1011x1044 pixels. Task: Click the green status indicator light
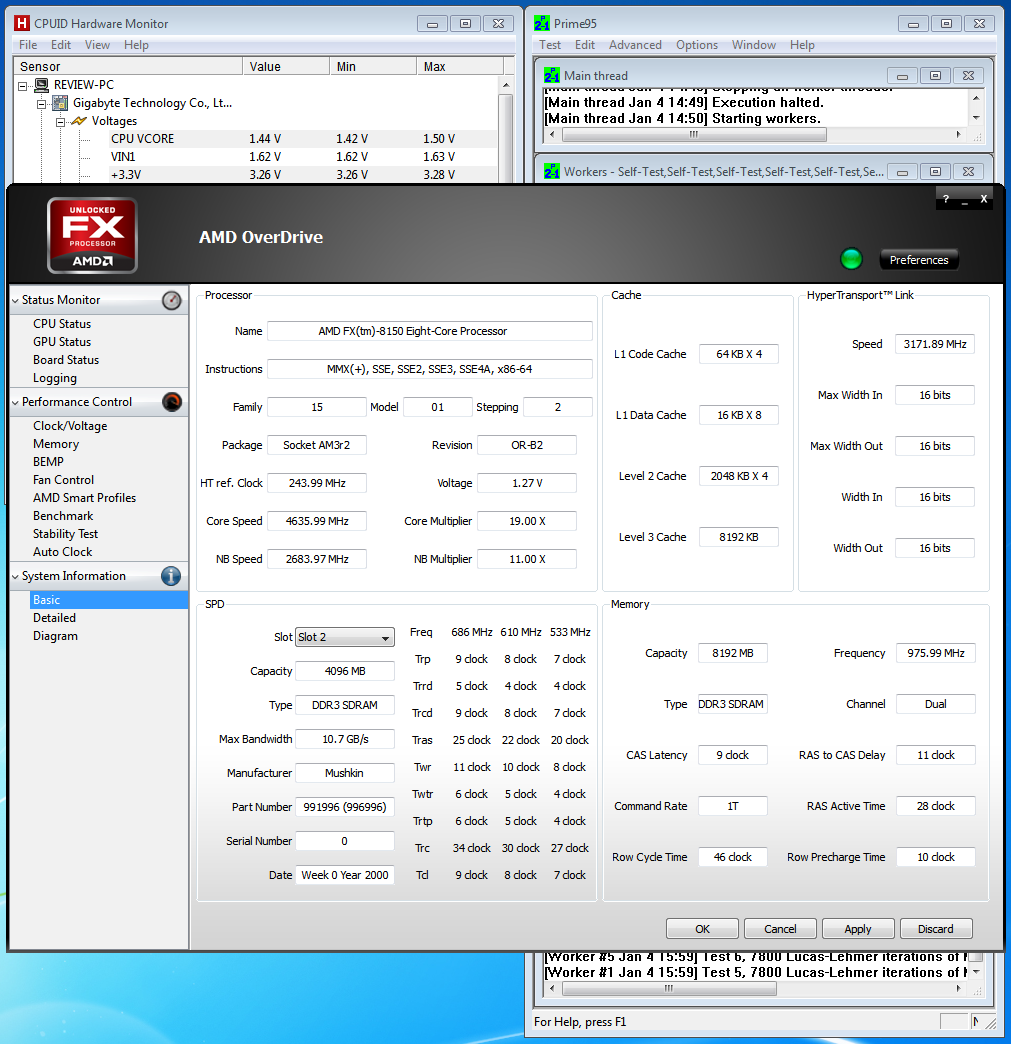point(851,259)
